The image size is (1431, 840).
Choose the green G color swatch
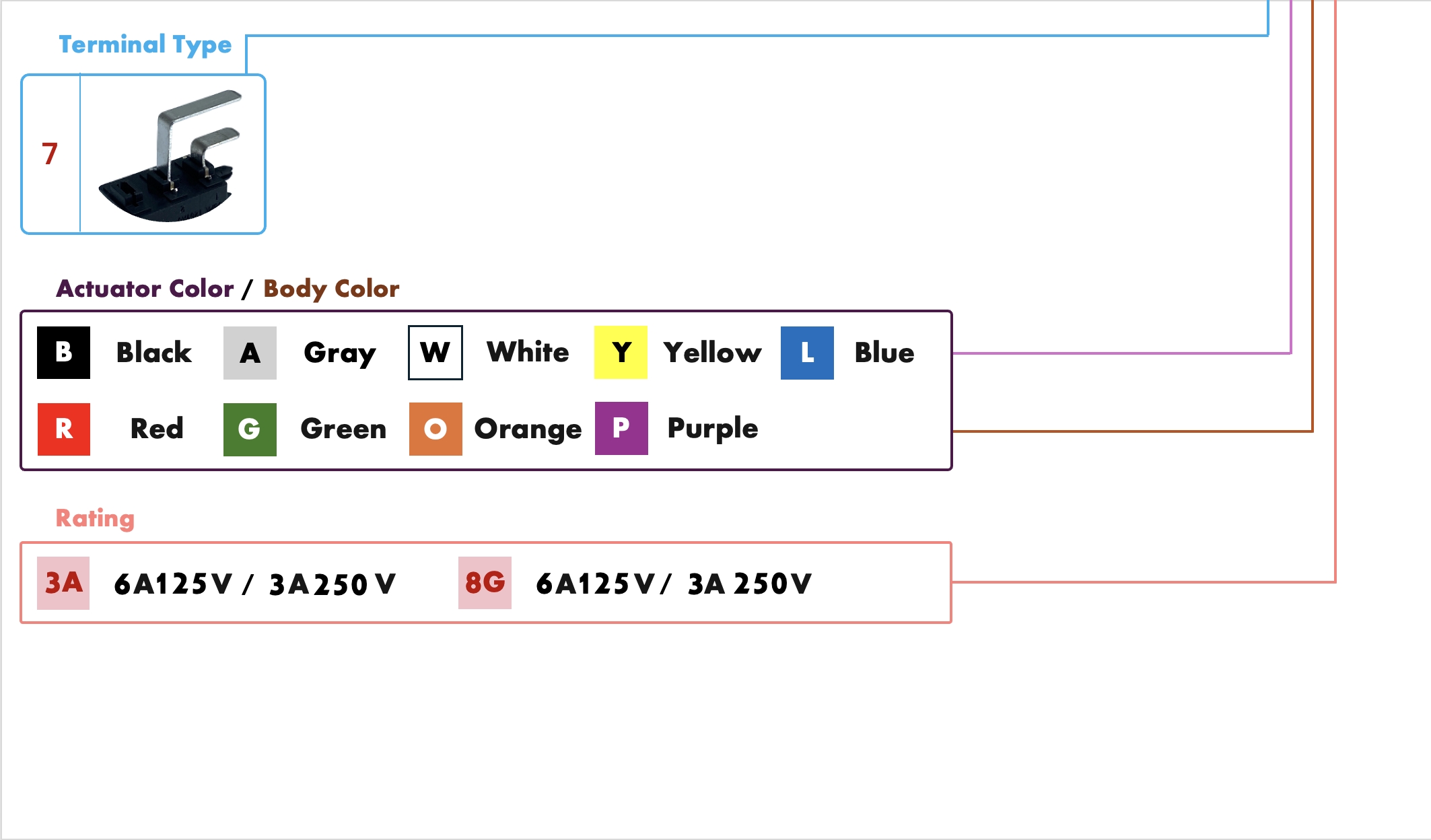[x=250, y=429]
